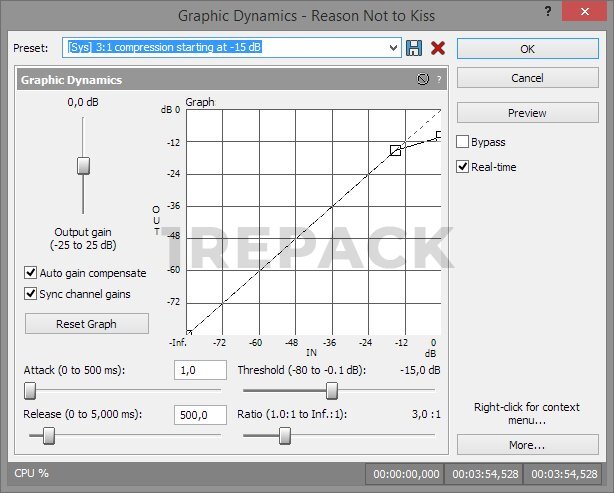Click the Output gain vertical slider handle
The height and width of the screenshot is (493, 614).
tap(84, 165)
